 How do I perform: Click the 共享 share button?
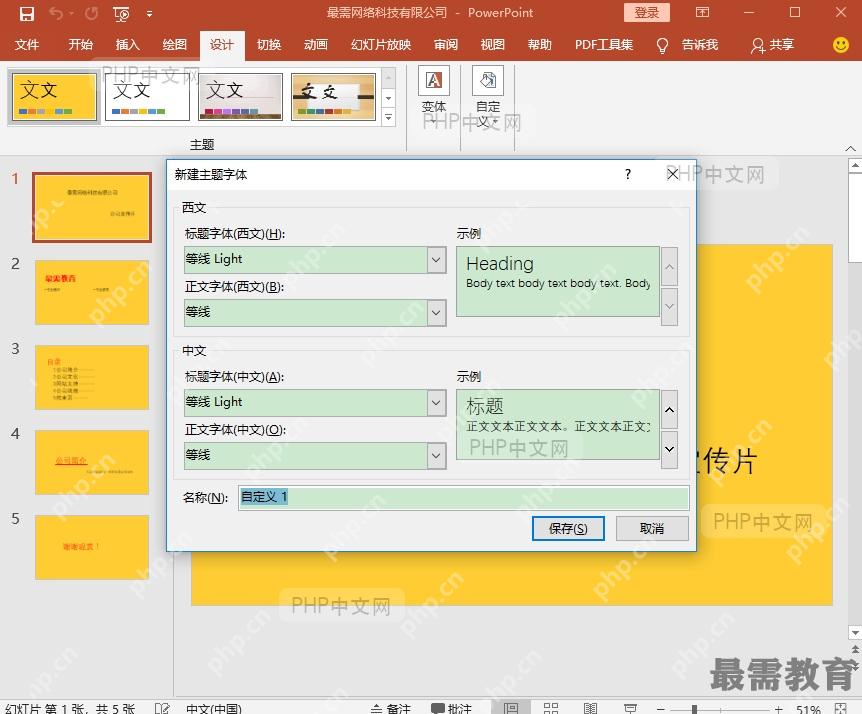click(772, 45)
